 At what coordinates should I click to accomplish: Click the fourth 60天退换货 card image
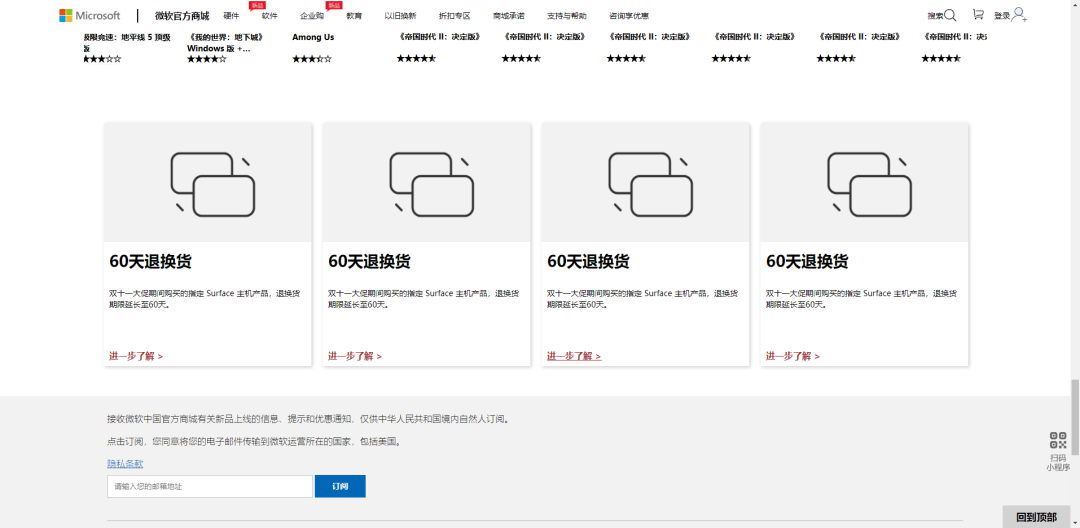[x=864, y=182]
